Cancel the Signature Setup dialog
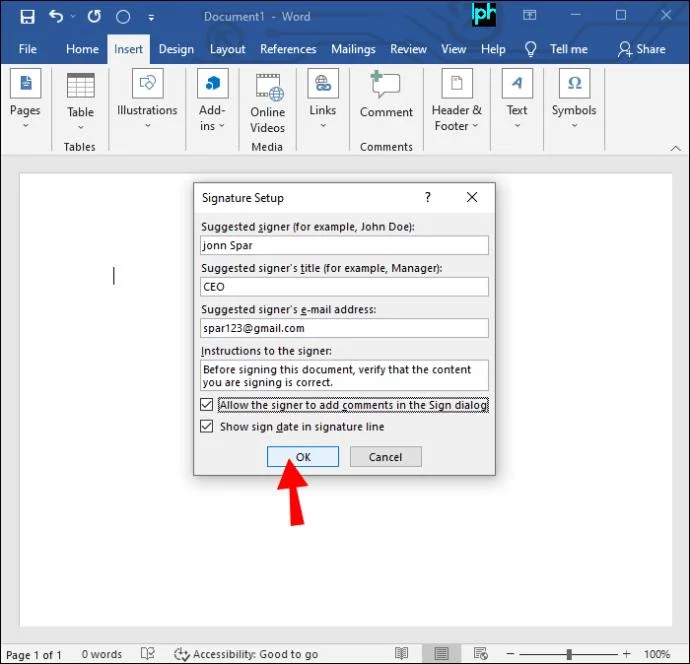This screenshot has height=664, width=690. (385, 457)
